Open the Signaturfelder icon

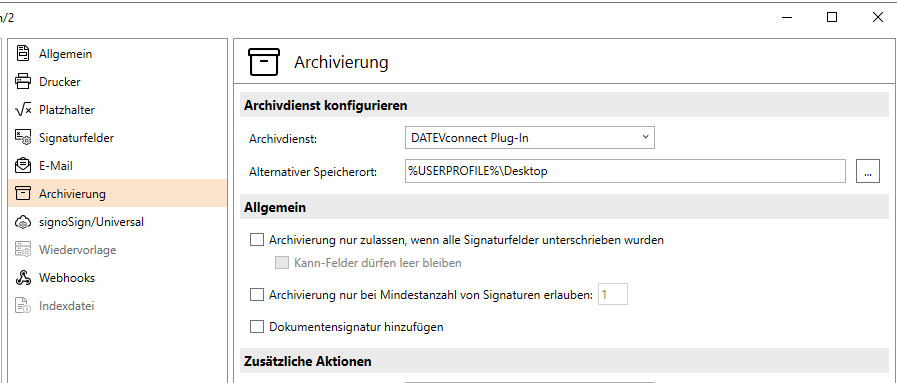click(x=23, y=138)
